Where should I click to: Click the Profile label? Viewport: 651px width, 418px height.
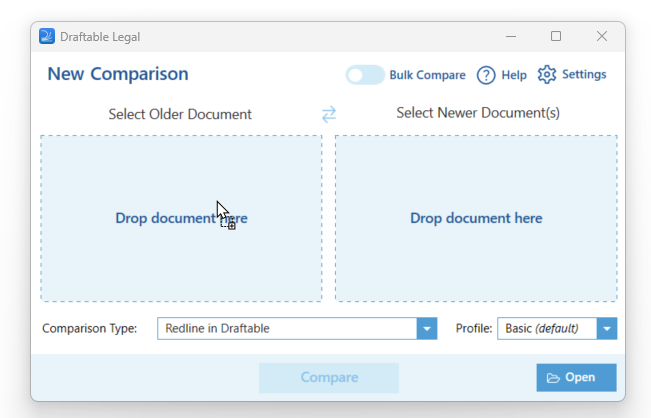[474, 328]
